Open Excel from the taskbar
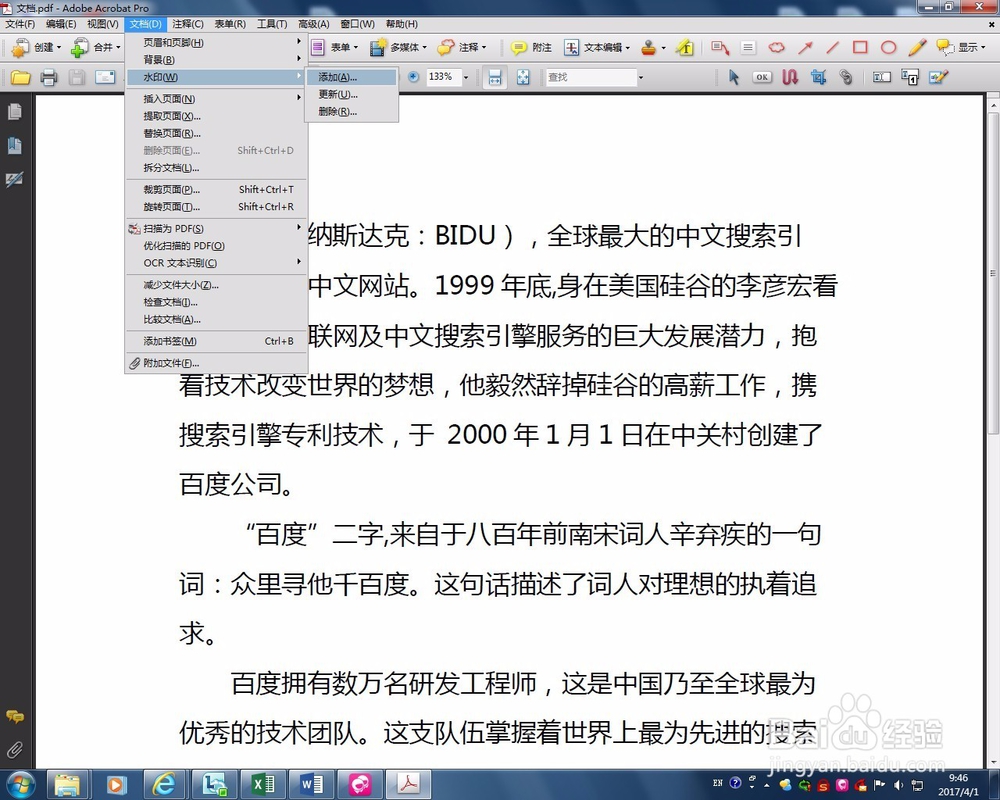Image resolution: width=1000 pixels, height=800 pixels. click(x=262, y=783)
